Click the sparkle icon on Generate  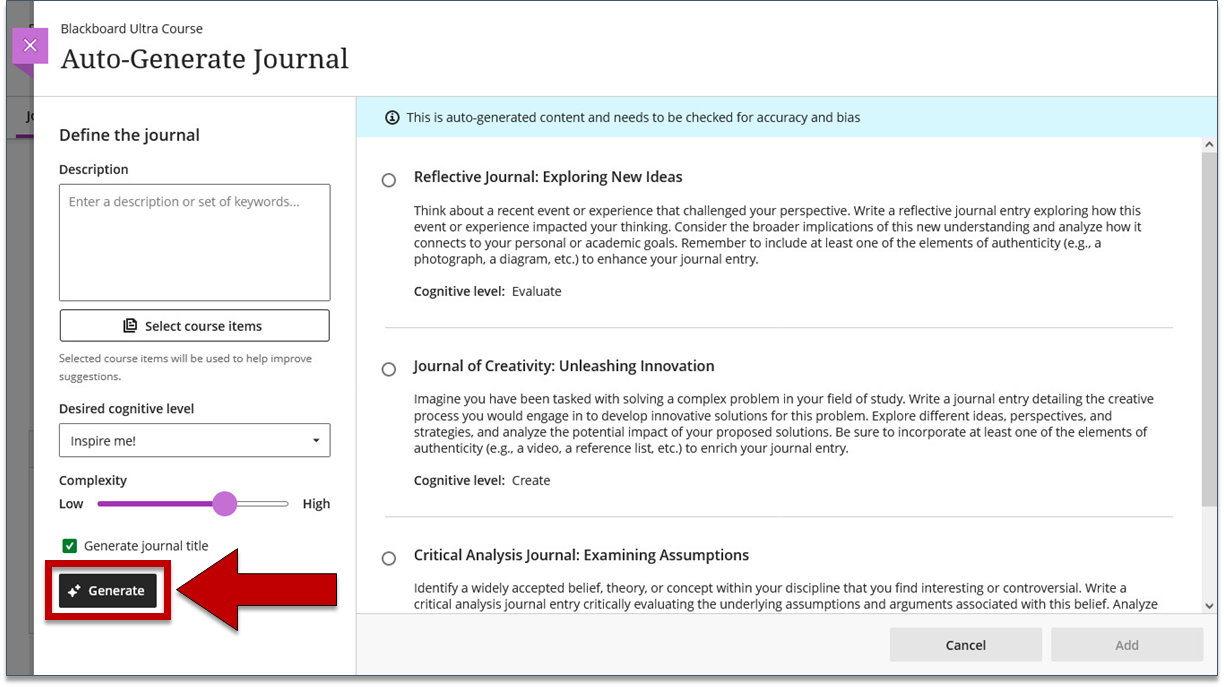coord(74,591)
